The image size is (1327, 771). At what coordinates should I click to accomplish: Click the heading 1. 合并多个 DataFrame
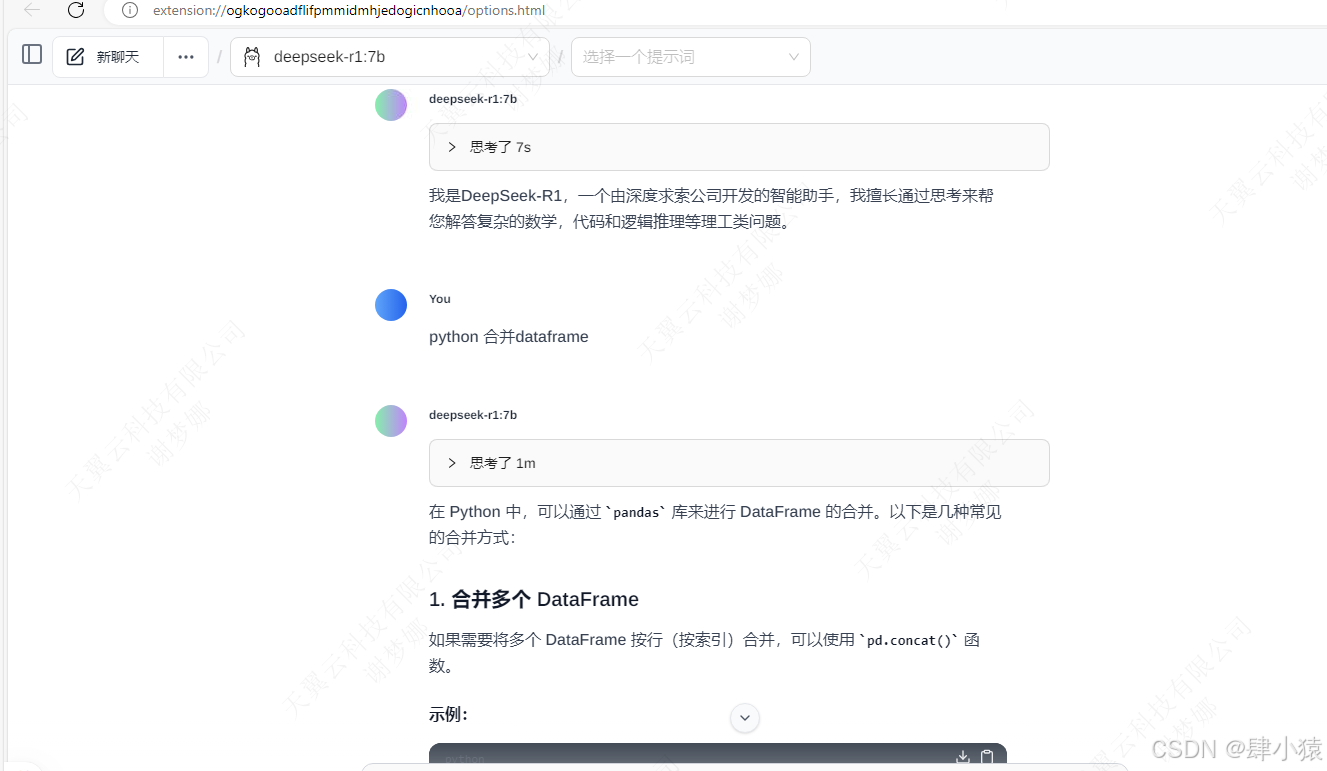(x=534, y=599)
